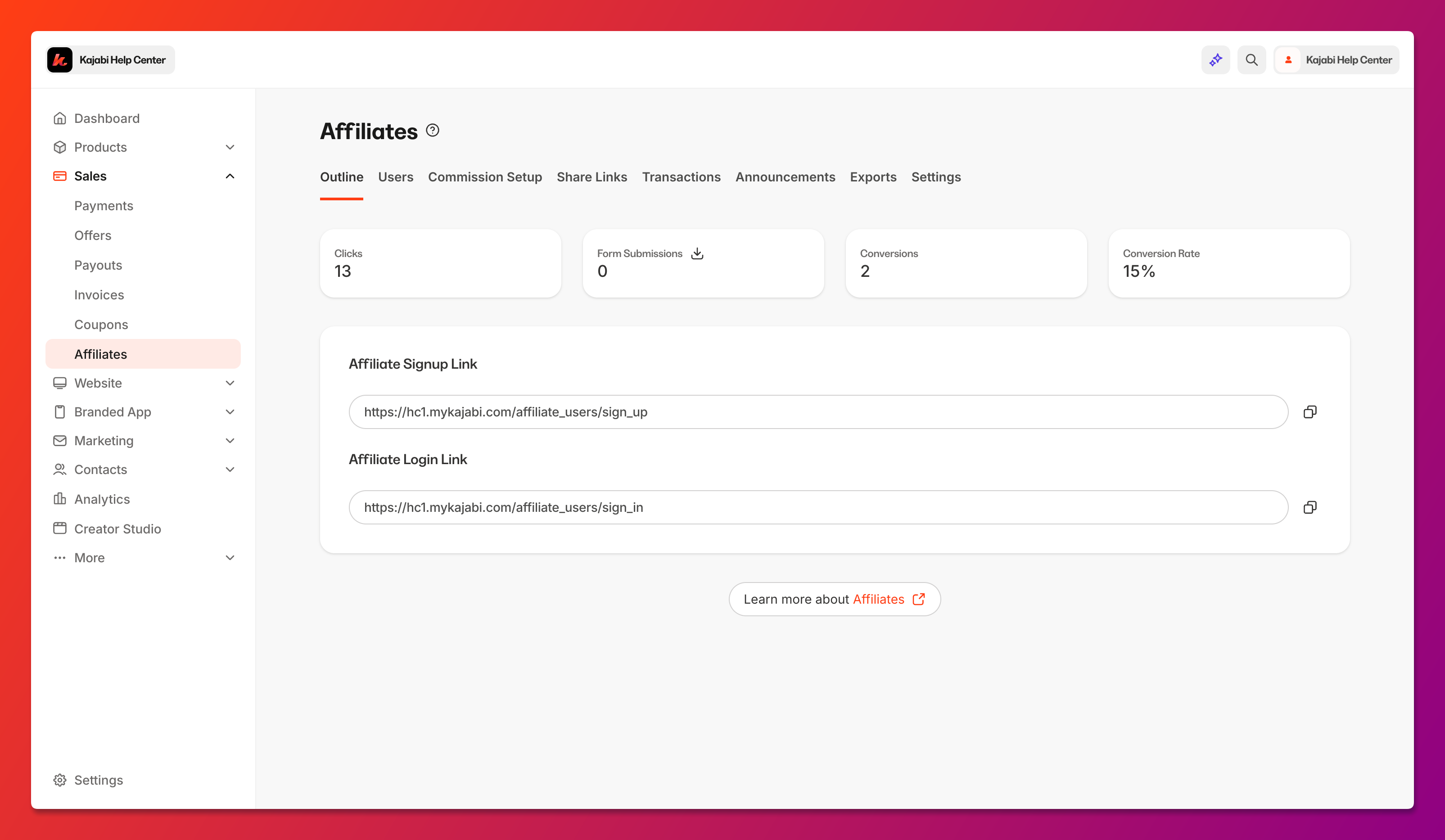The image size is (1445, 840).
Task: Expand the Marketing menu chevron
Action: pyautogui.click(x=230, y=440)
